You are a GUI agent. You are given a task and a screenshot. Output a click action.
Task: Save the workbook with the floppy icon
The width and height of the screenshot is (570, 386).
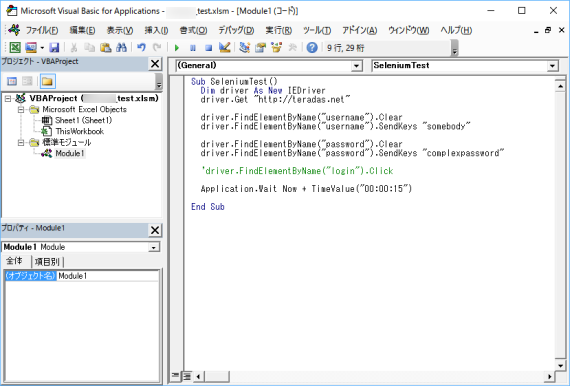coord(54,48)
